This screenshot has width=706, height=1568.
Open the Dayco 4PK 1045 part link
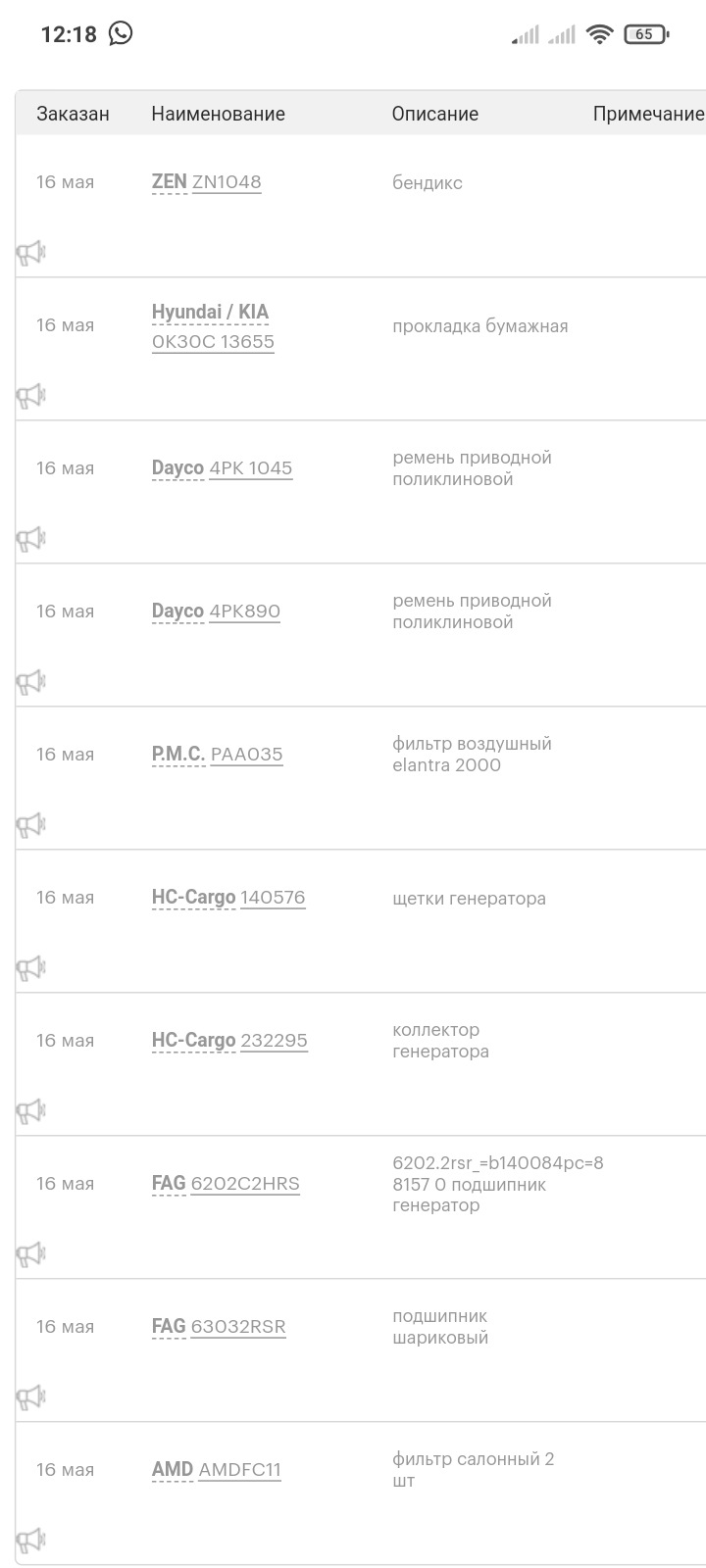point(251,468)
